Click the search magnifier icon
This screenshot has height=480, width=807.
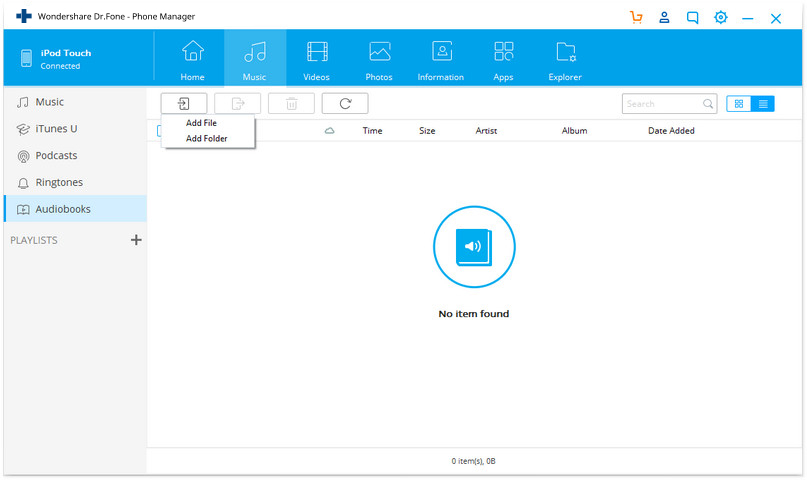[708, 104]
